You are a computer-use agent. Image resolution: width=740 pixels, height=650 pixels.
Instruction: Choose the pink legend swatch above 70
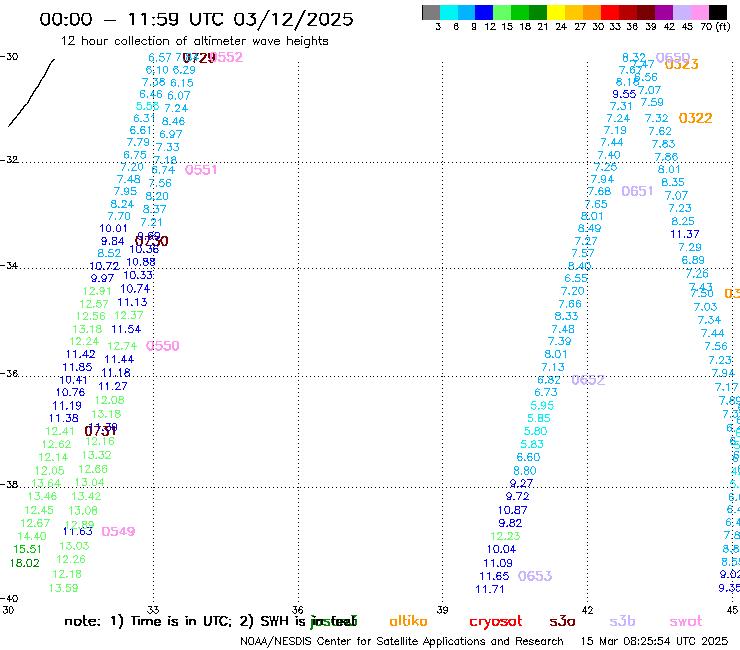[699, 12]
